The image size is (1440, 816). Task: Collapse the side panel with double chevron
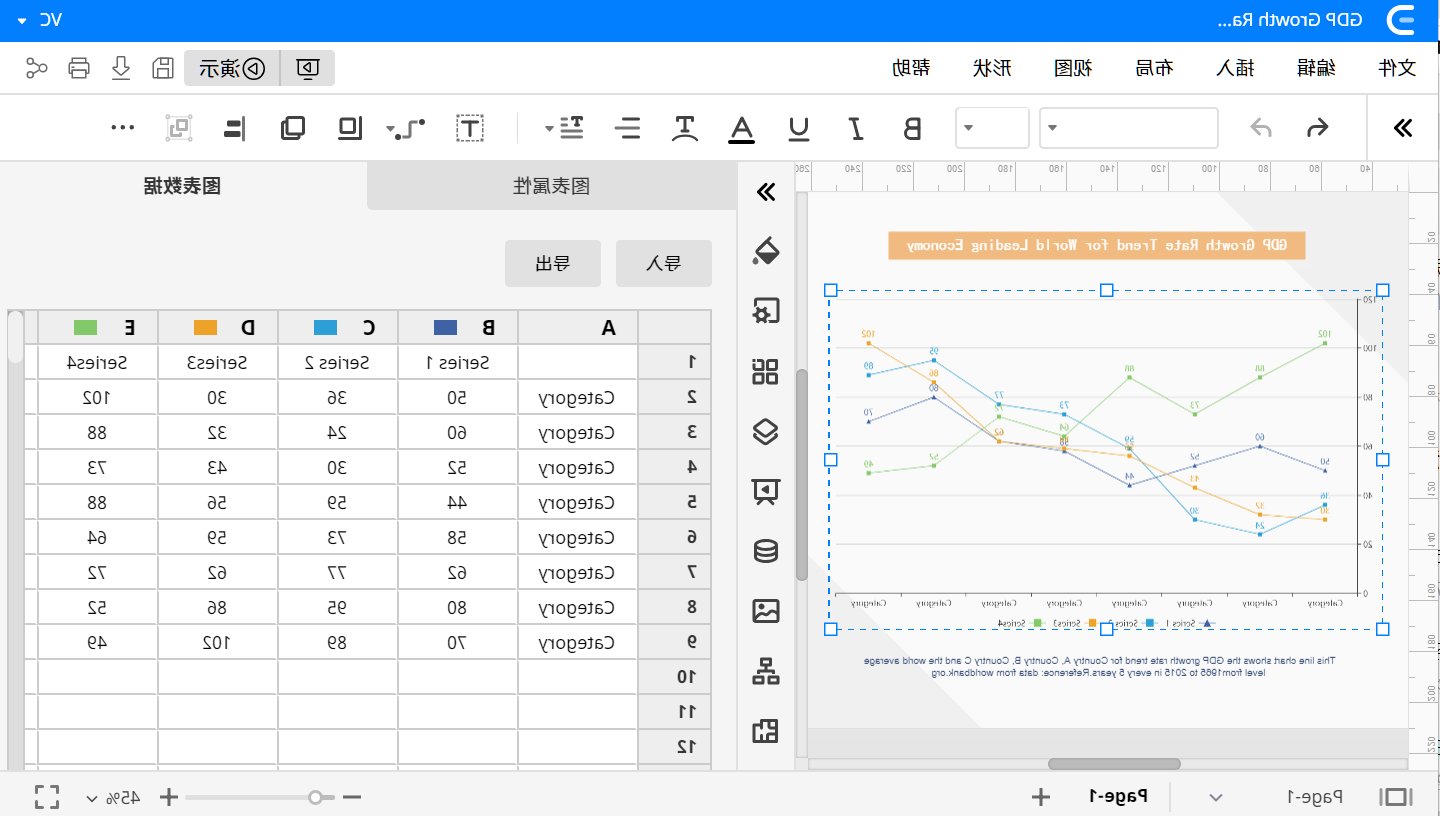click(x=766, y=192)
